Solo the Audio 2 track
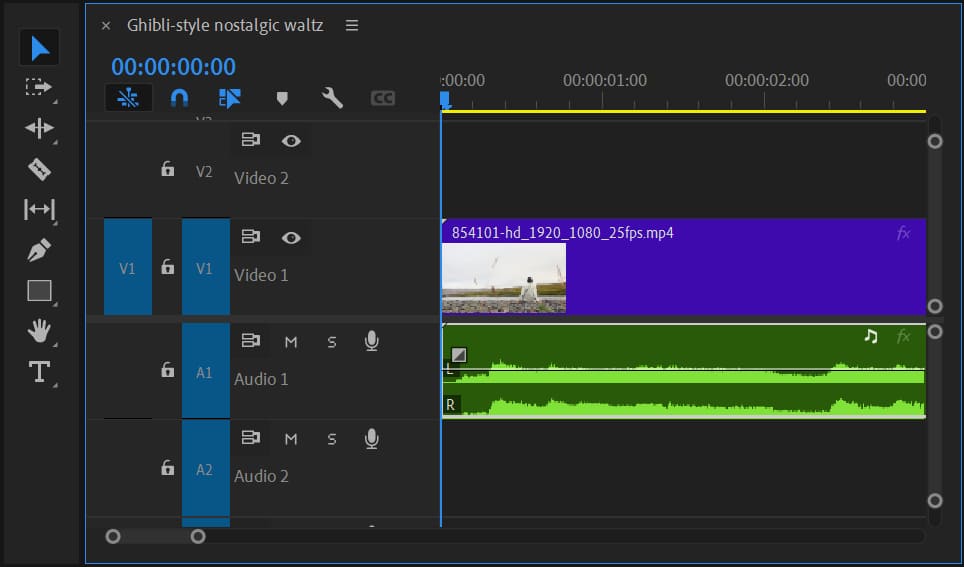Viewport: 964px width, 567px height. [x=331, y=439]
